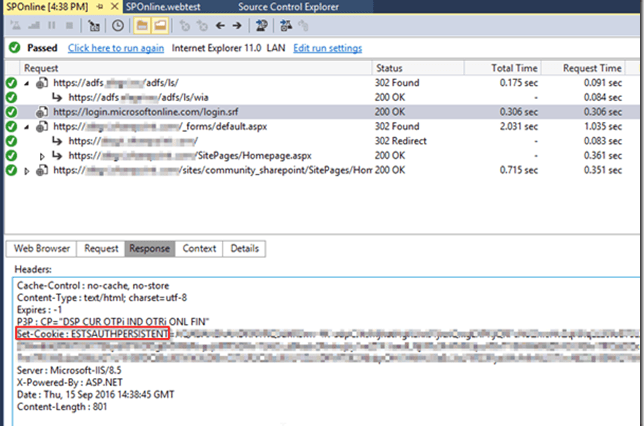Screen dimensions: 644x426
Task: Open the 'Edit run settings' link
Action: [327, 48]
